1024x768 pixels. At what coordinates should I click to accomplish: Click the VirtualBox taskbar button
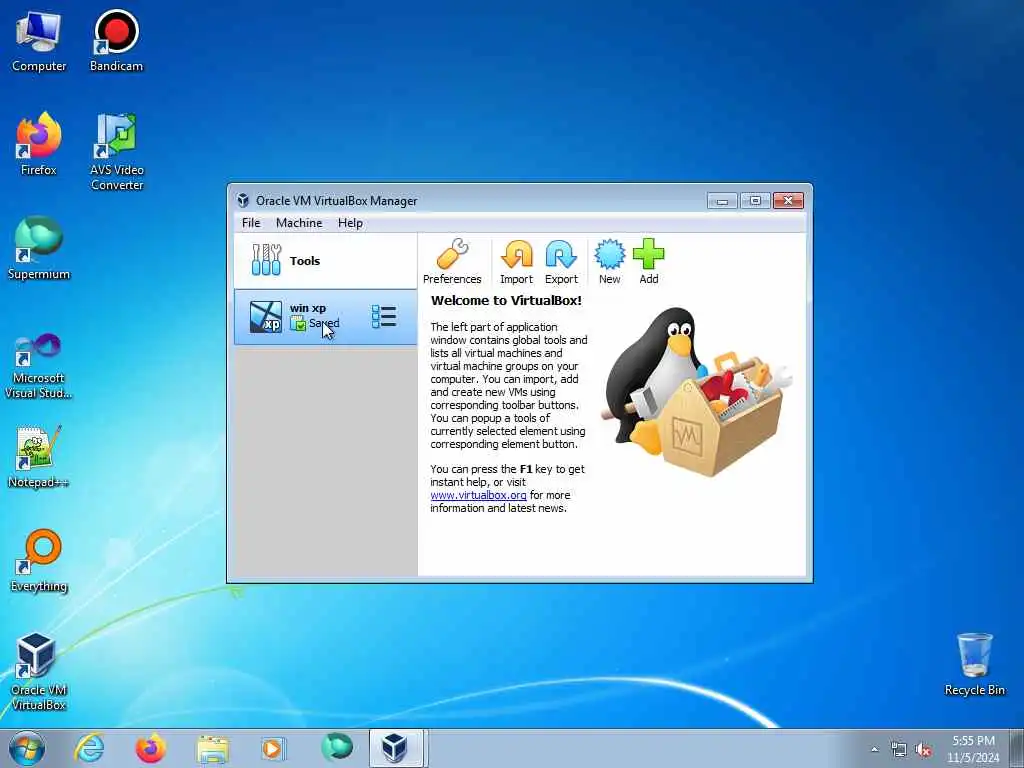[397, 748]
